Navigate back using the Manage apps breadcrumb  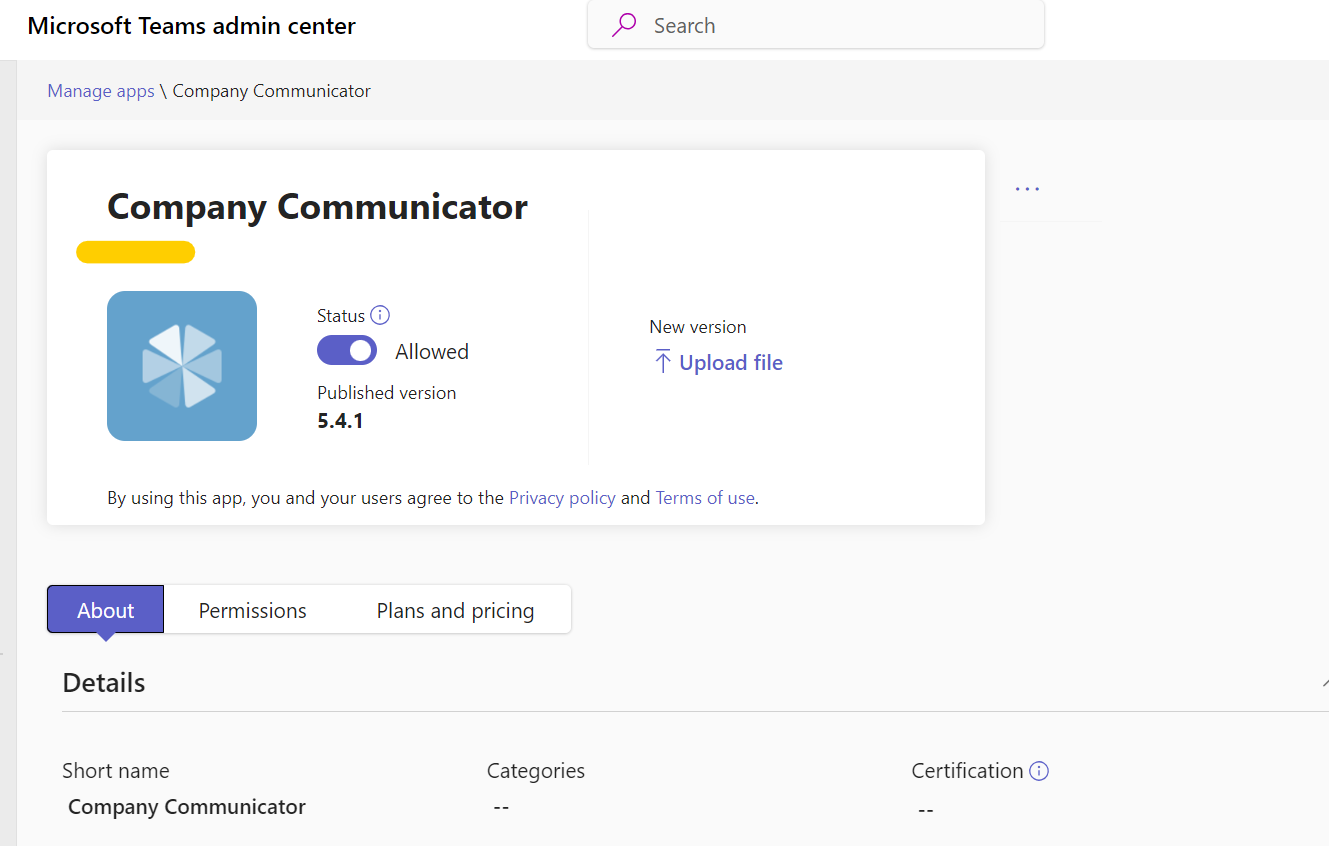pos(100,90)
